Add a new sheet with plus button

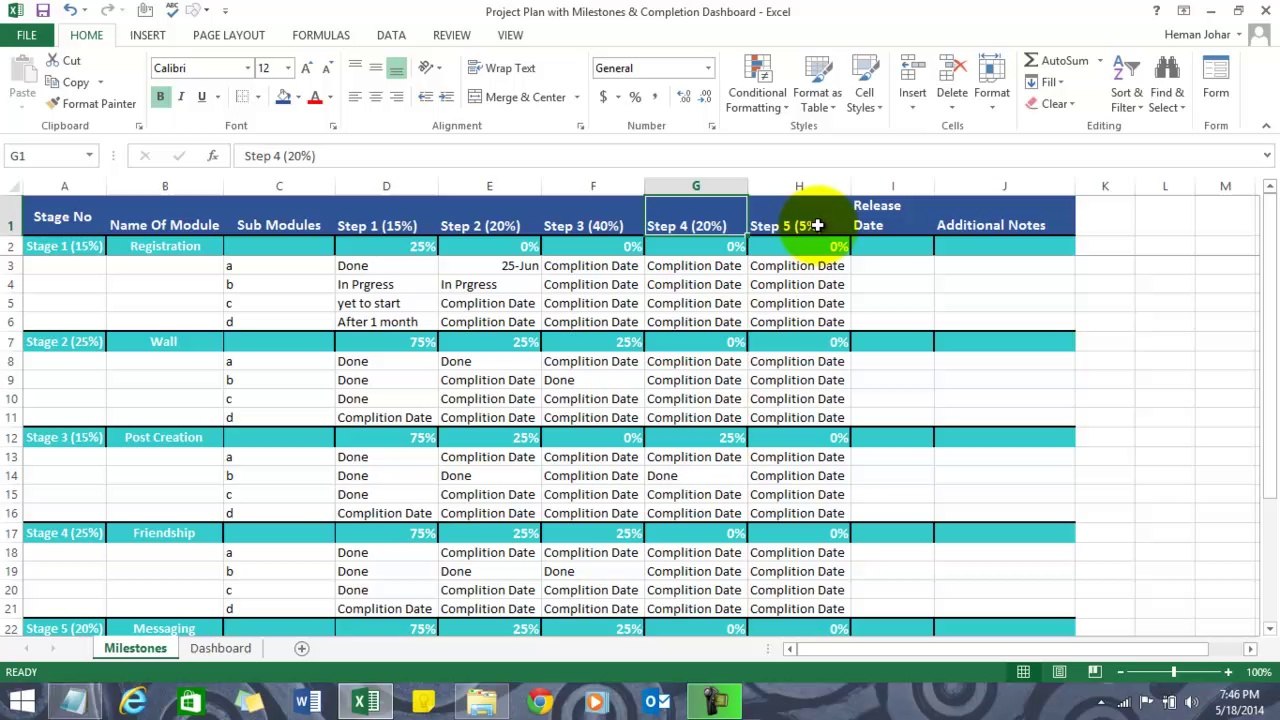pos(301,648)
